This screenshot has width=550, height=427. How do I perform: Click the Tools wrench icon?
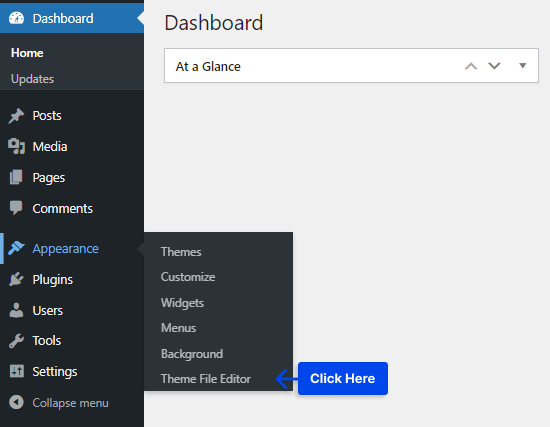16,341
